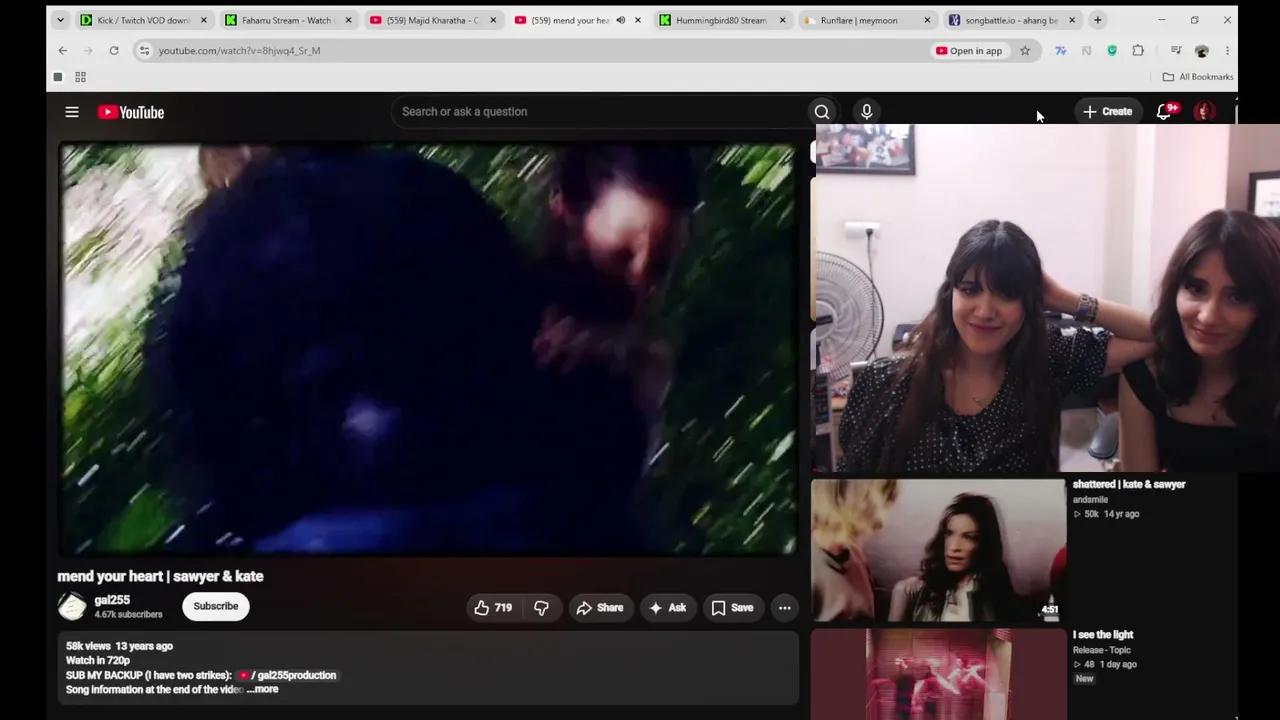Open the Google Translate extension icon
The image size is (1280, 720).
(x=1060, y=50)
